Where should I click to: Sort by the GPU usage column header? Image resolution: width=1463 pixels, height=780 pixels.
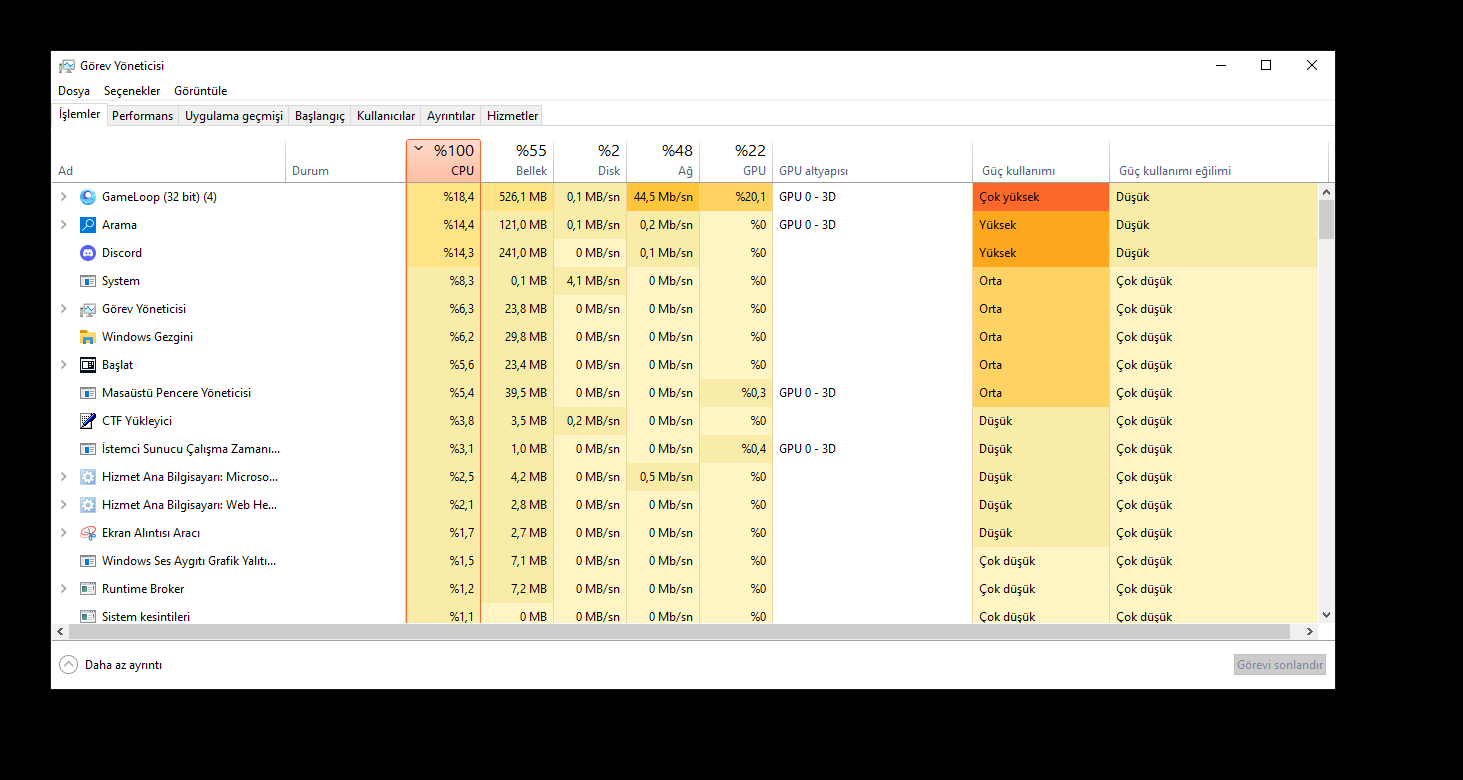pos(736,161)
